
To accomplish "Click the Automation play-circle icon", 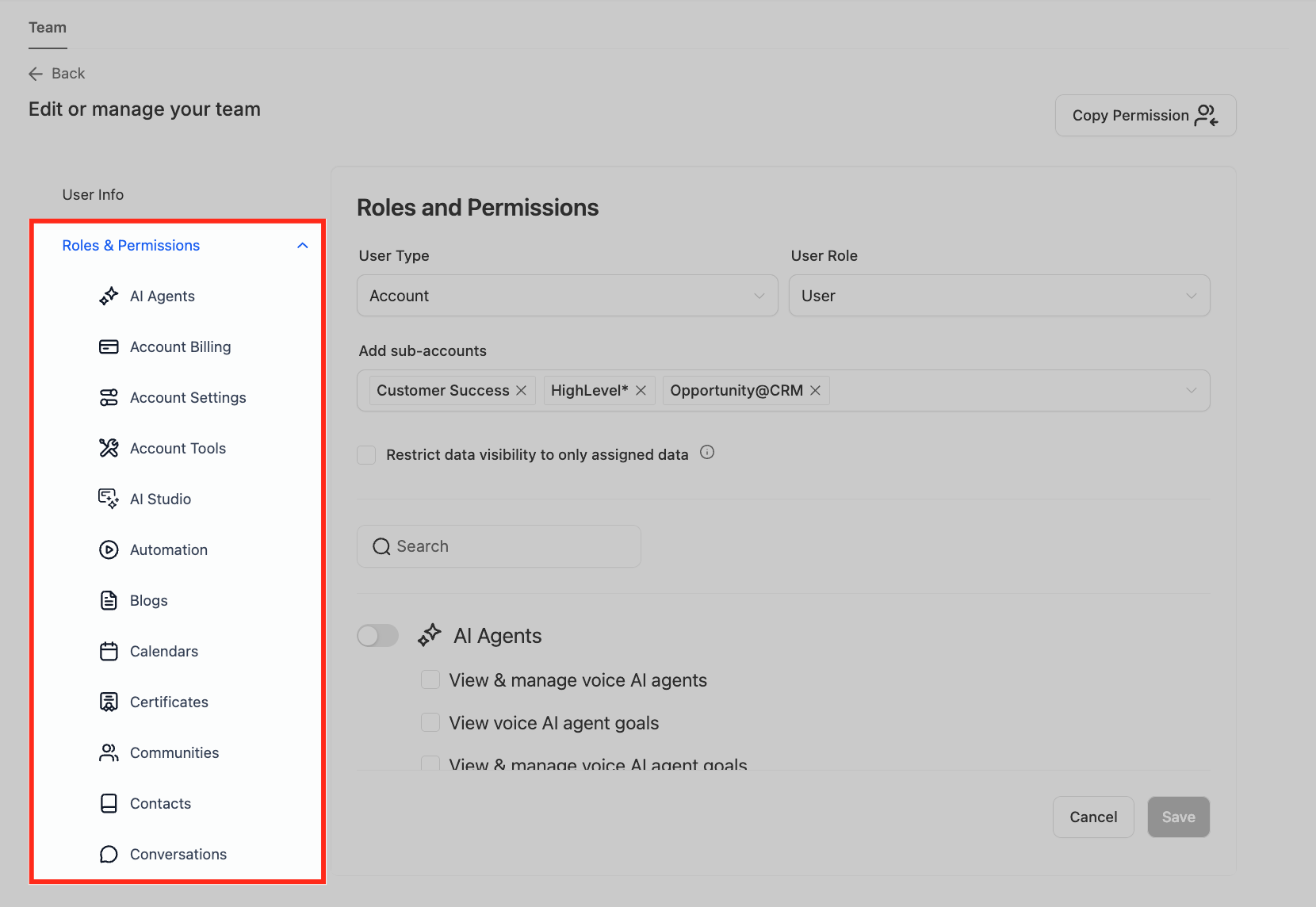I will (x=109, y=549).
